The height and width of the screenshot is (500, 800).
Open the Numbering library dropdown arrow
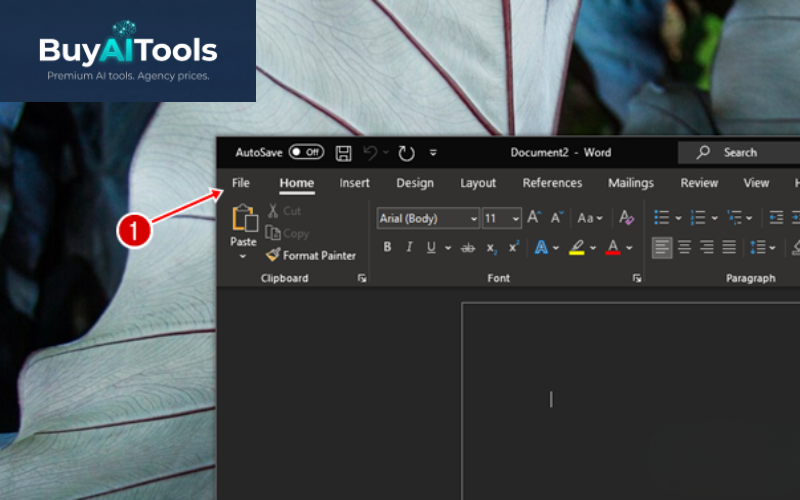click(715, 218)
